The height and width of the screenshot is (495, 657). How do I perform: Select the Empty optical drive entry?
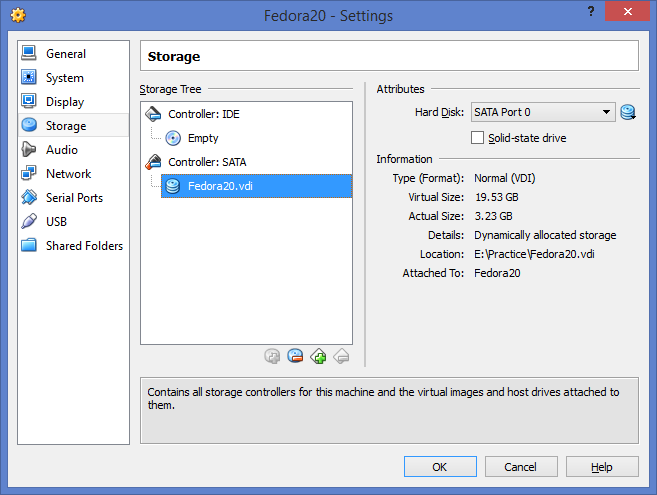(203, 138)
